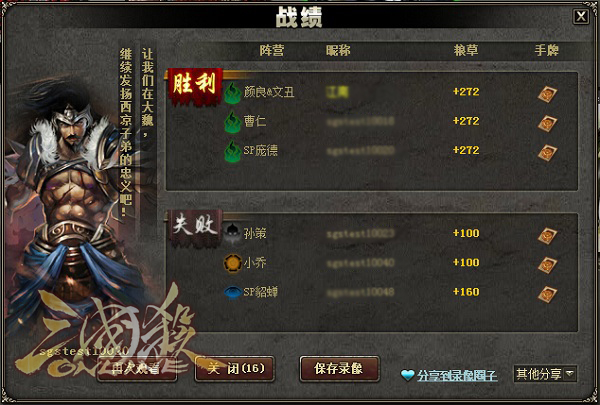Screen dimensions: 600x405
Task: Click 关闭(16) button
Action: pyautogui.click(x=235, y=369)
